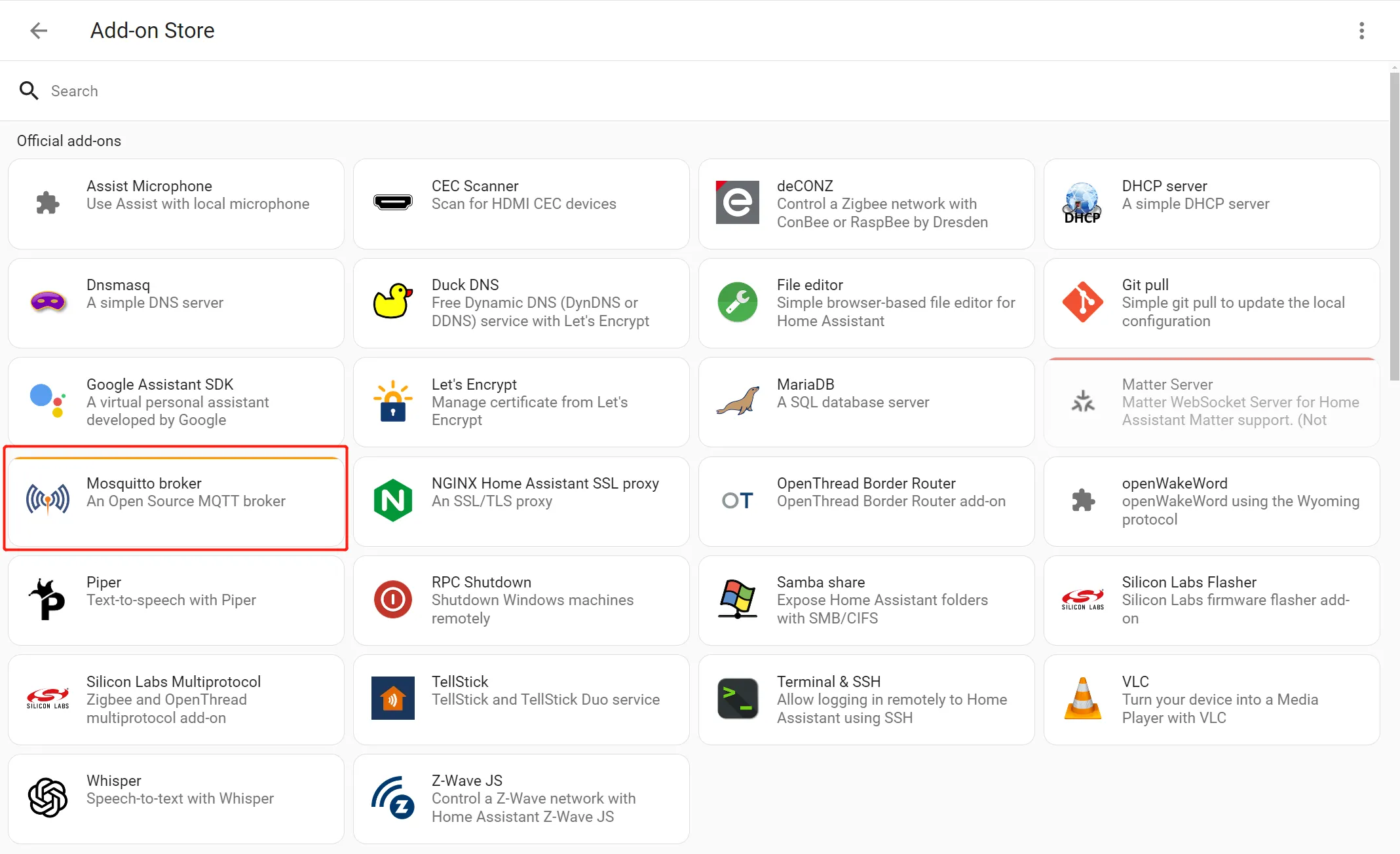Click the Piper bird icon
Screen dimensions: 1400x854
(x=48, y=599)
